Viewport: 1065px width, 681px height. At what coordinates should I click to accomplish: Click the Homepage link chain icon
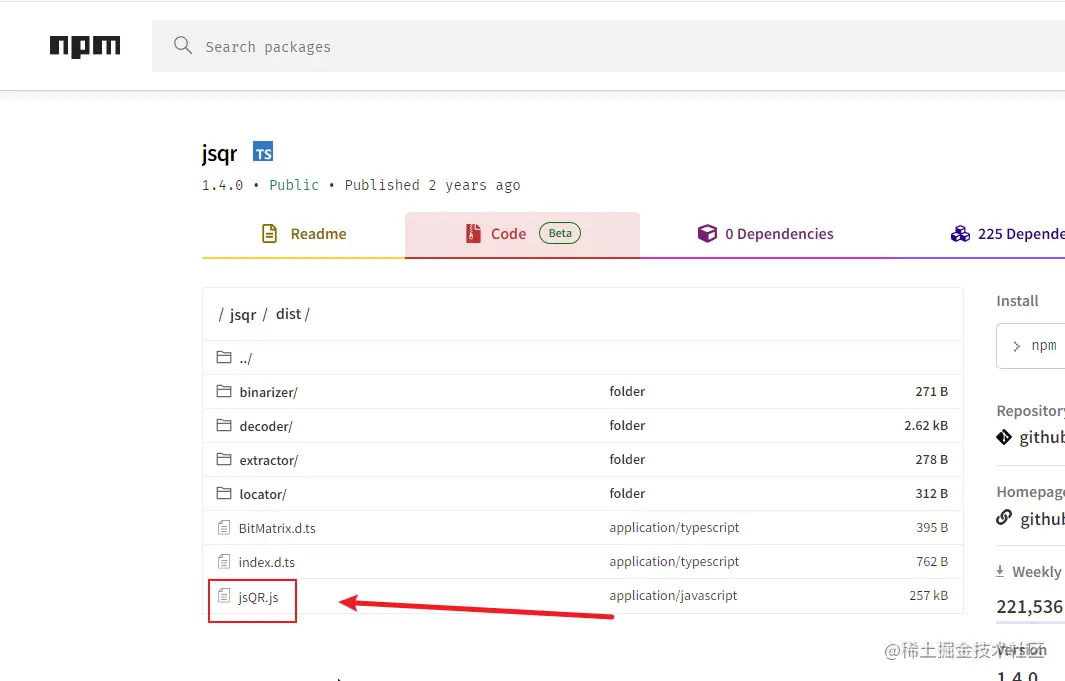(x=1004, y=517)
